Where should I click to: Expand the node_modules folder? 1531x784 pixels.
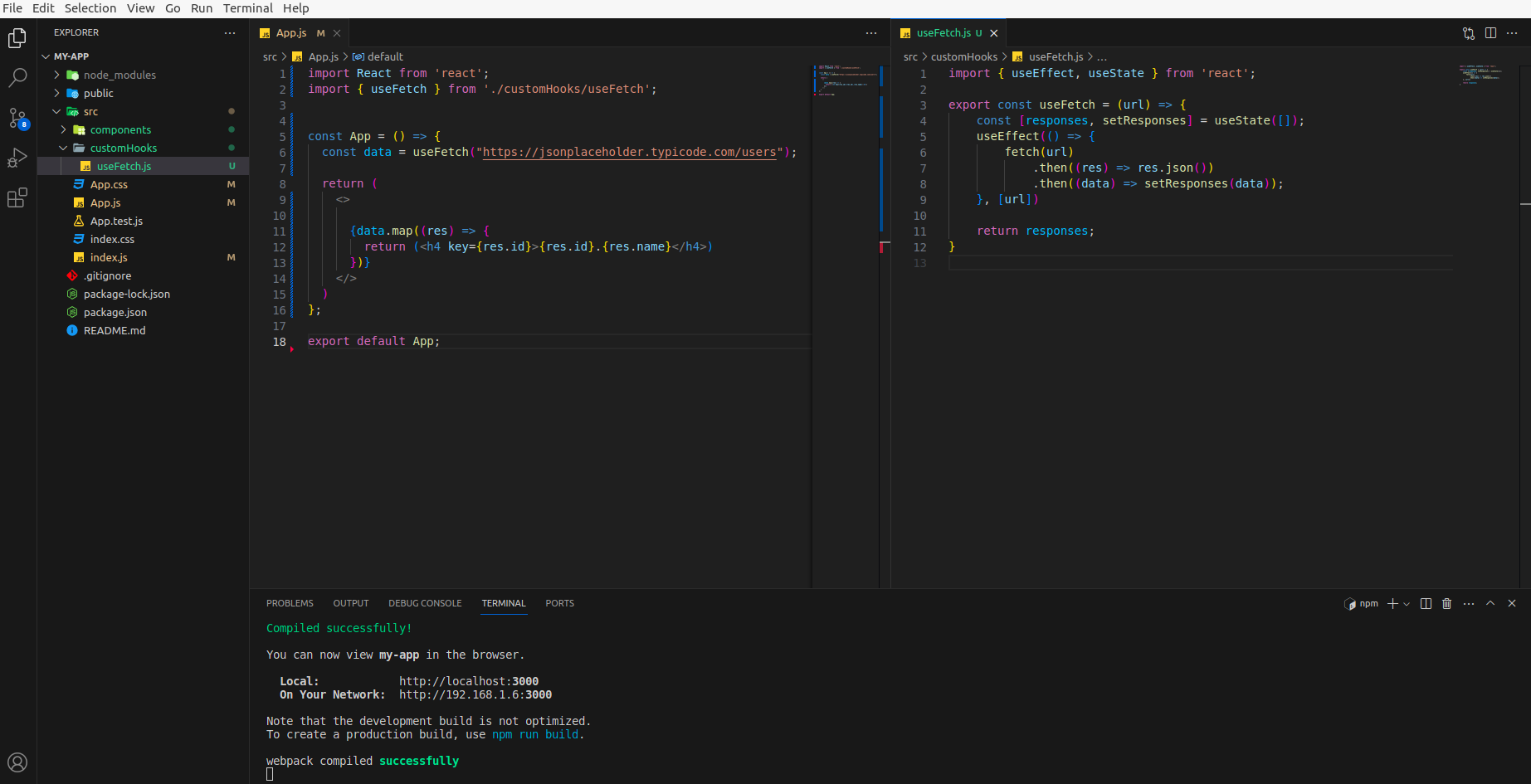[x=119, y=75]
